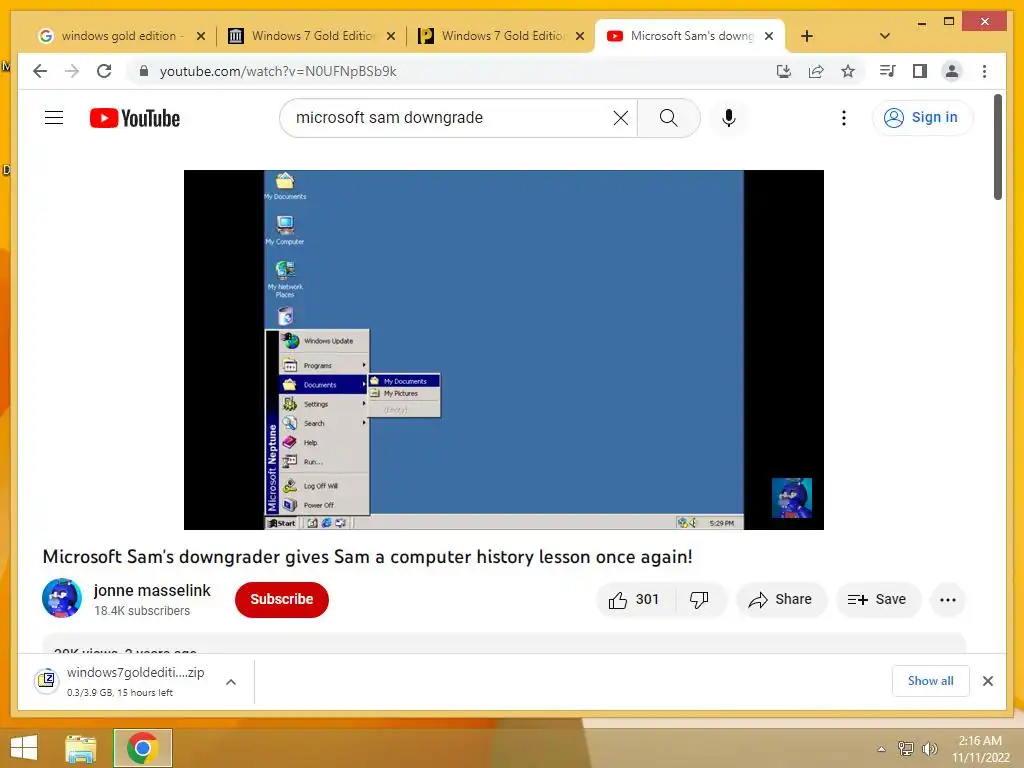1024x768 pixels.
Task: Click the 18.4K subscribers text
Action: [x=142, y=611]
